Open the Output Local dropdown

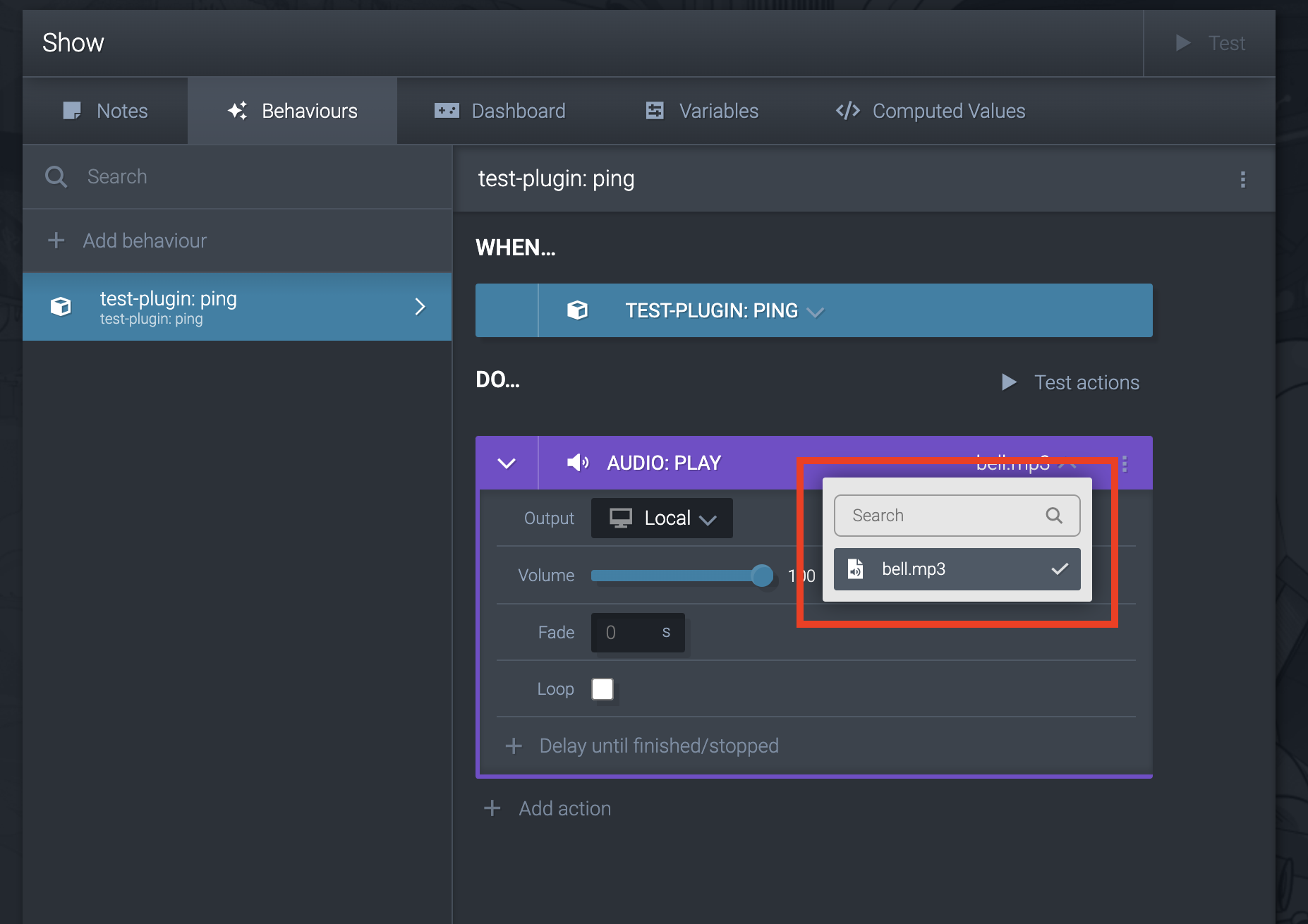pos(662,518)
